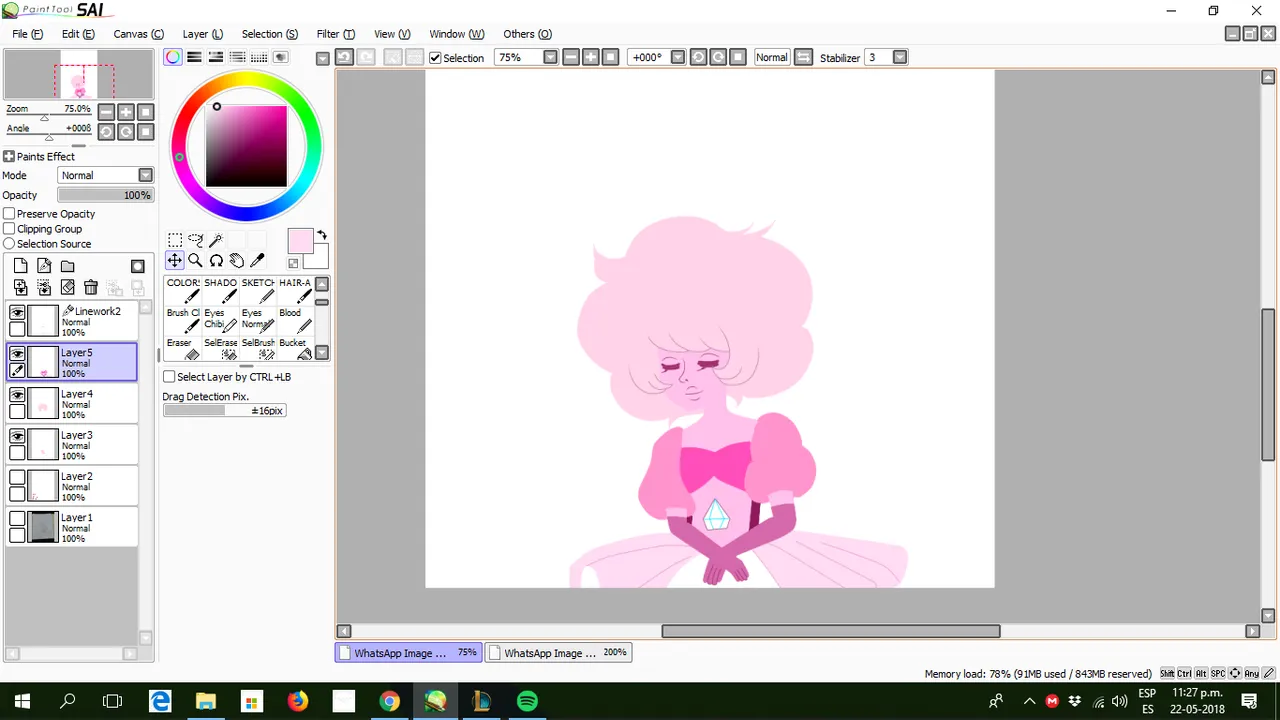Select the Hand pan tool
This screenshot has height=720, width=1280.
point(236,260)
